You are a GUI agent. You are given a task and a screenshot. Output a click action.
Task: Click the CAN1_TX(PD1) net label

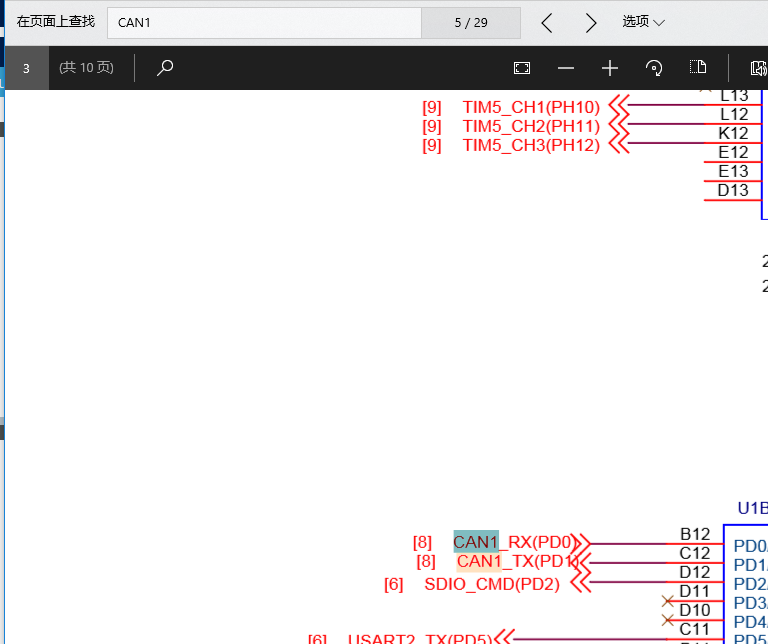coord(518,561)
